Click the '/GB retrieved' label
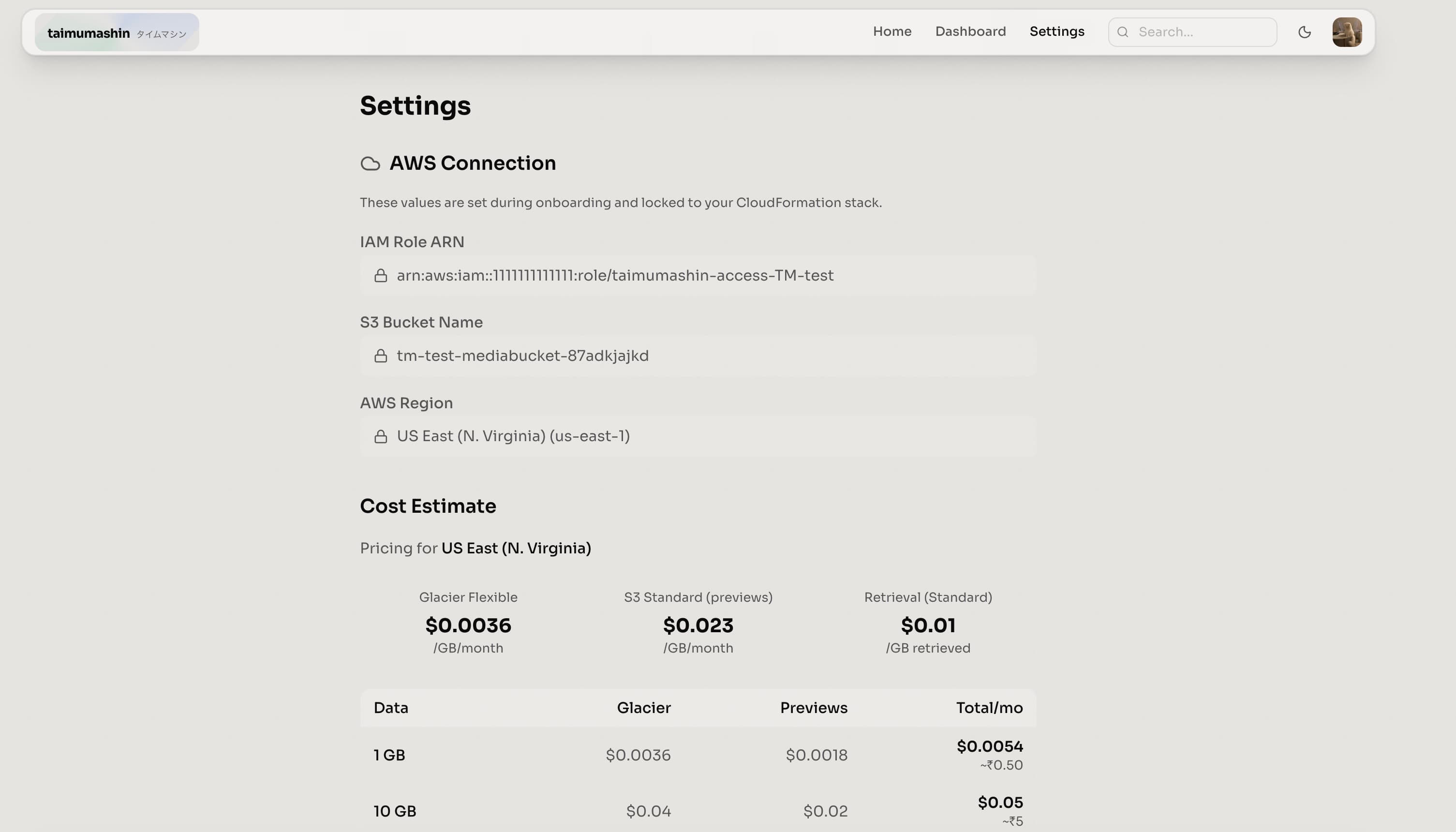The width and height of the screenshot is (1456, 832). 928,648
